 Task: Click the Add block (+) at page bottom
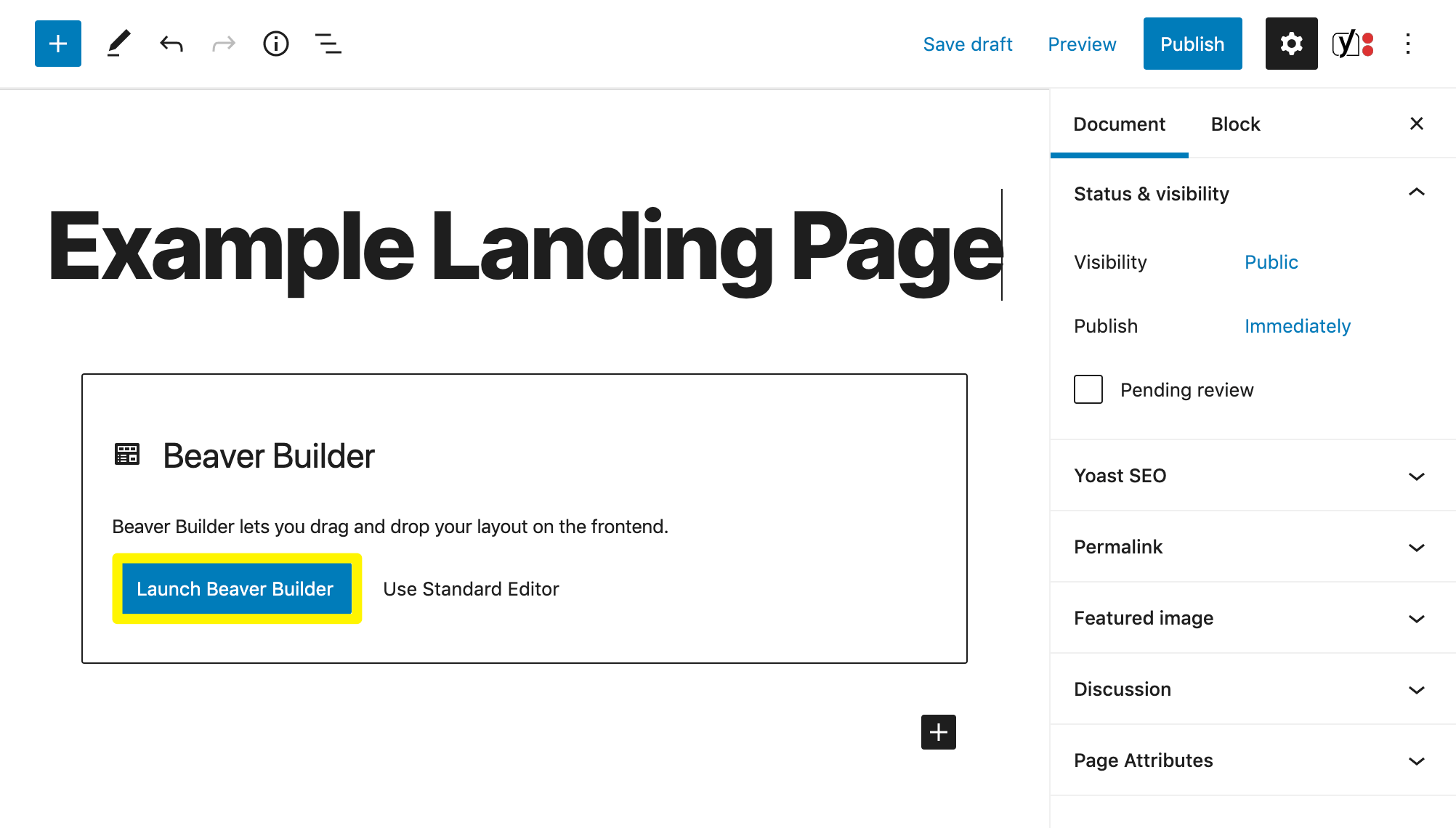(x=938, y=731)
